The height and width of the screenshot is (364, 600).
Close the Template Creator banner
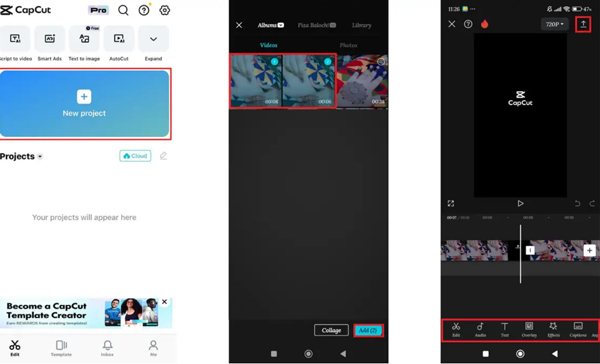165,302
